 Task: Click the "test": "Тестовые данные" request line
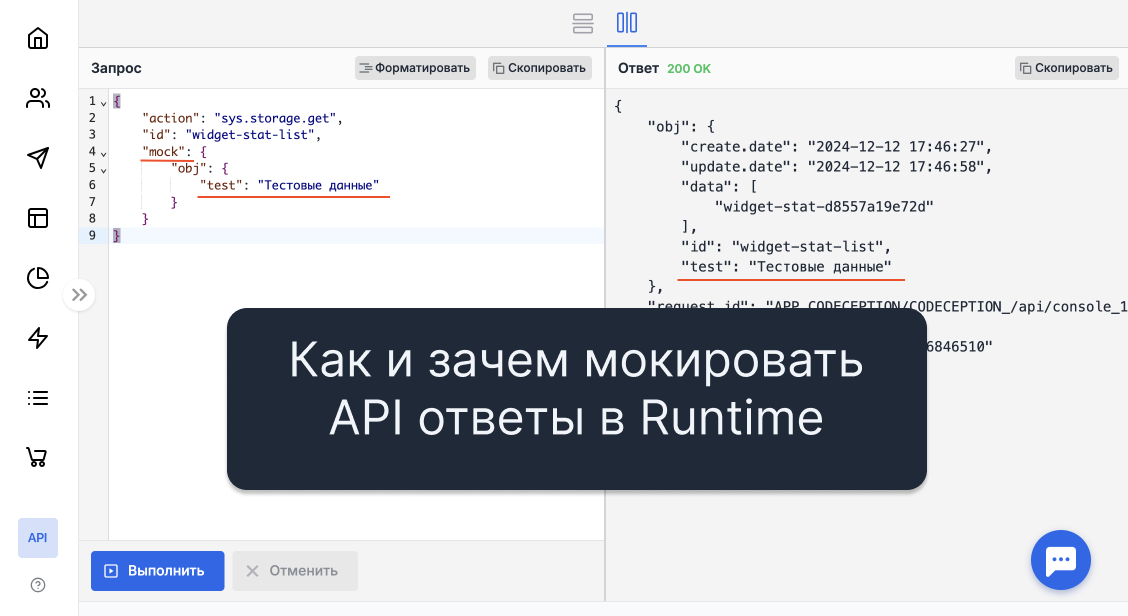[289, 185]
